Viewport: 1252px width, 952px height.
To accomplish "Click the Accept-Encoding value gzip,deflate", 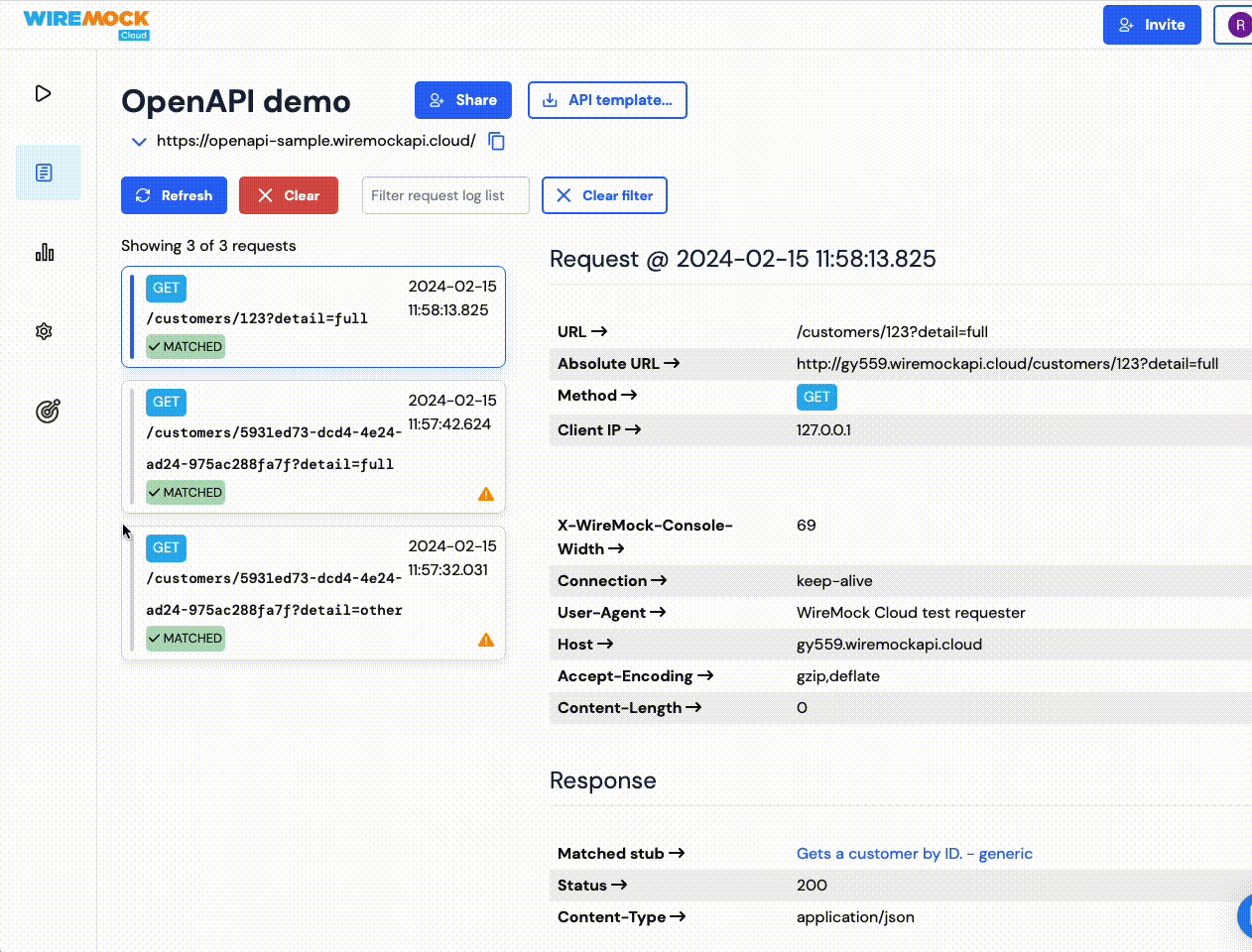I will [838, 676].
